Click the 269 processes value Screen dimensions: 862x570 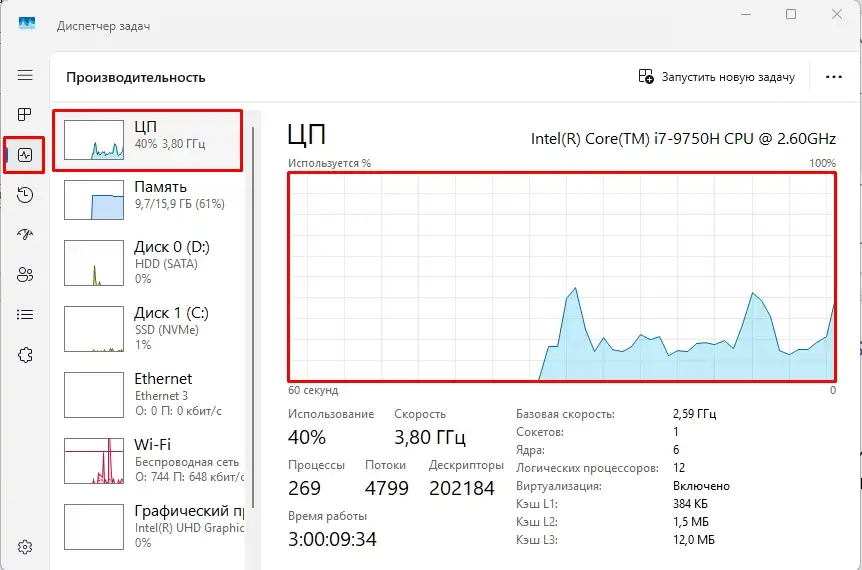coord(304,488)
